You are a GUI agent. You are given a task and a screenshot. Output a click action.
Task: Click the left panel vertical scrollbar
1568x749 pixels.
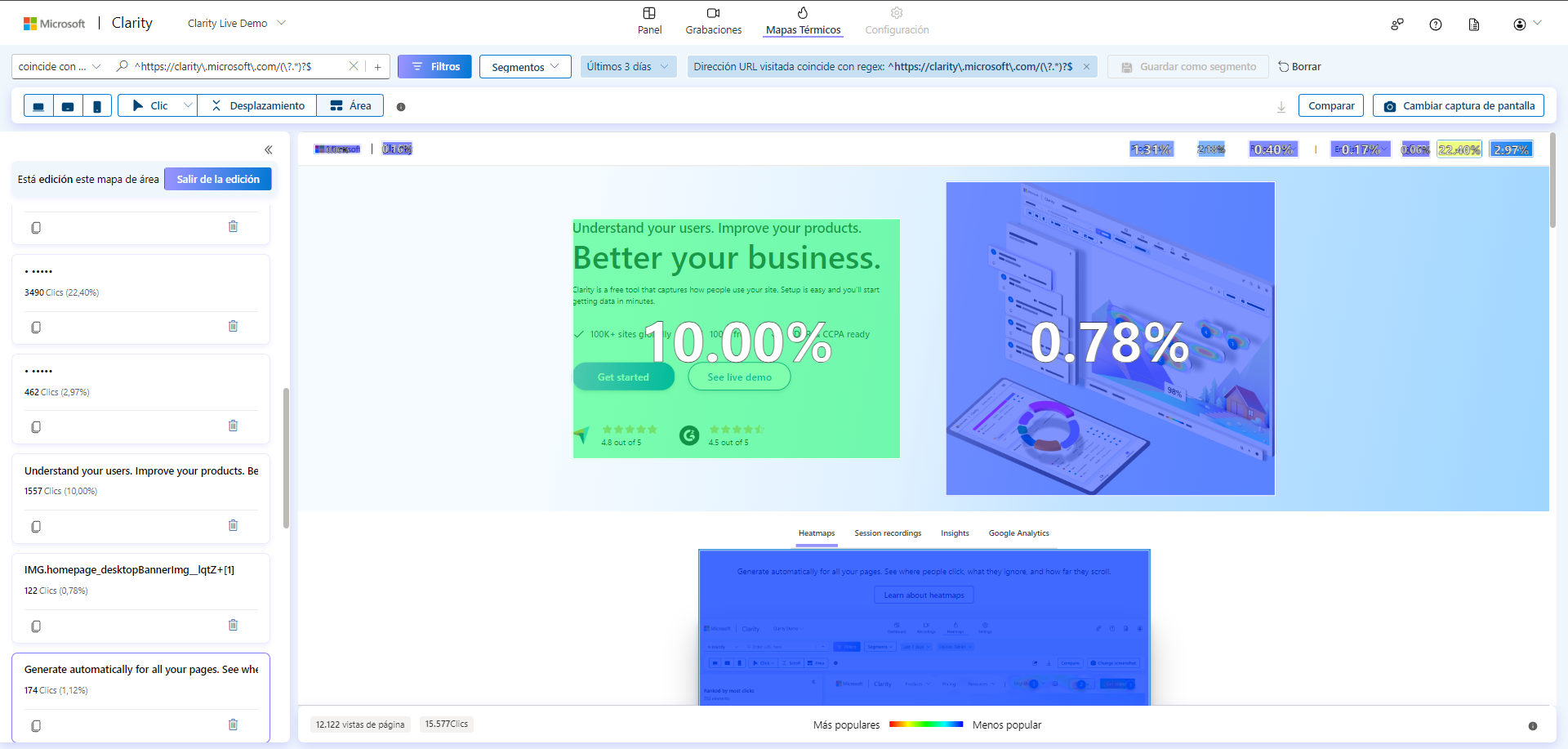[286, 457]
